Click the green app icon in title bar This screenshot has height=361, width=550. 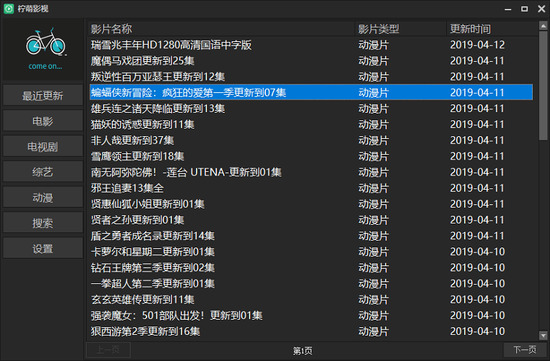[8, 8]
